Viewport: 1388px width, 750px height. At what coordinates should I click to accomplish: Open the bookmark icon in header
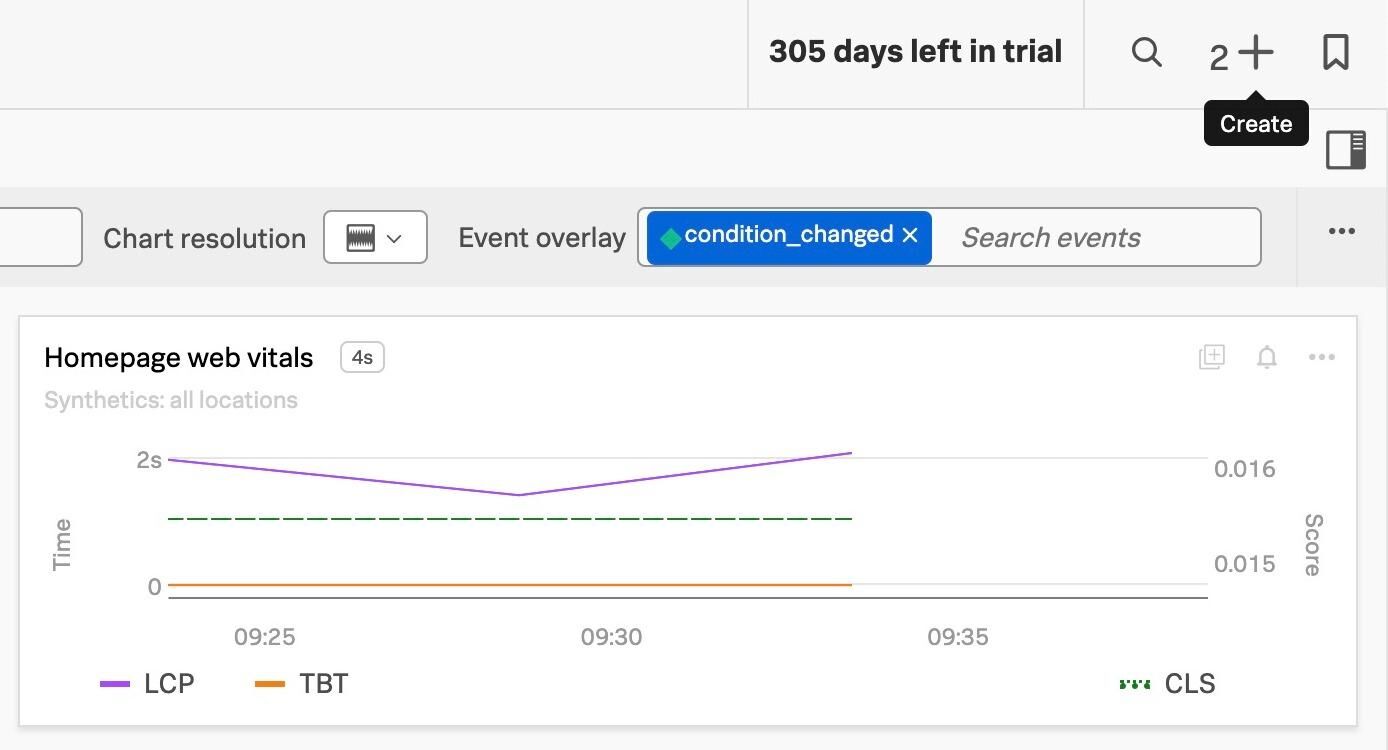click(x=1336, y=52)
